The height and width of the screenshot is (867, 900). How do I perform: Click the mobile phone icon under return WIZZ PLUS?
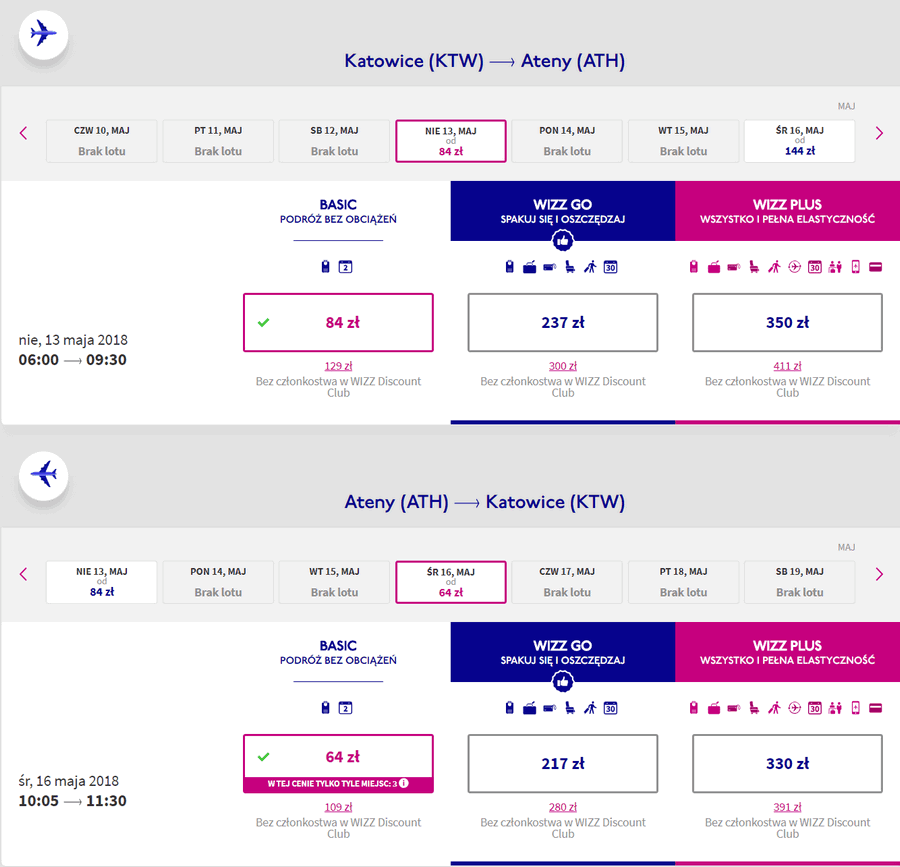point(855,708)
